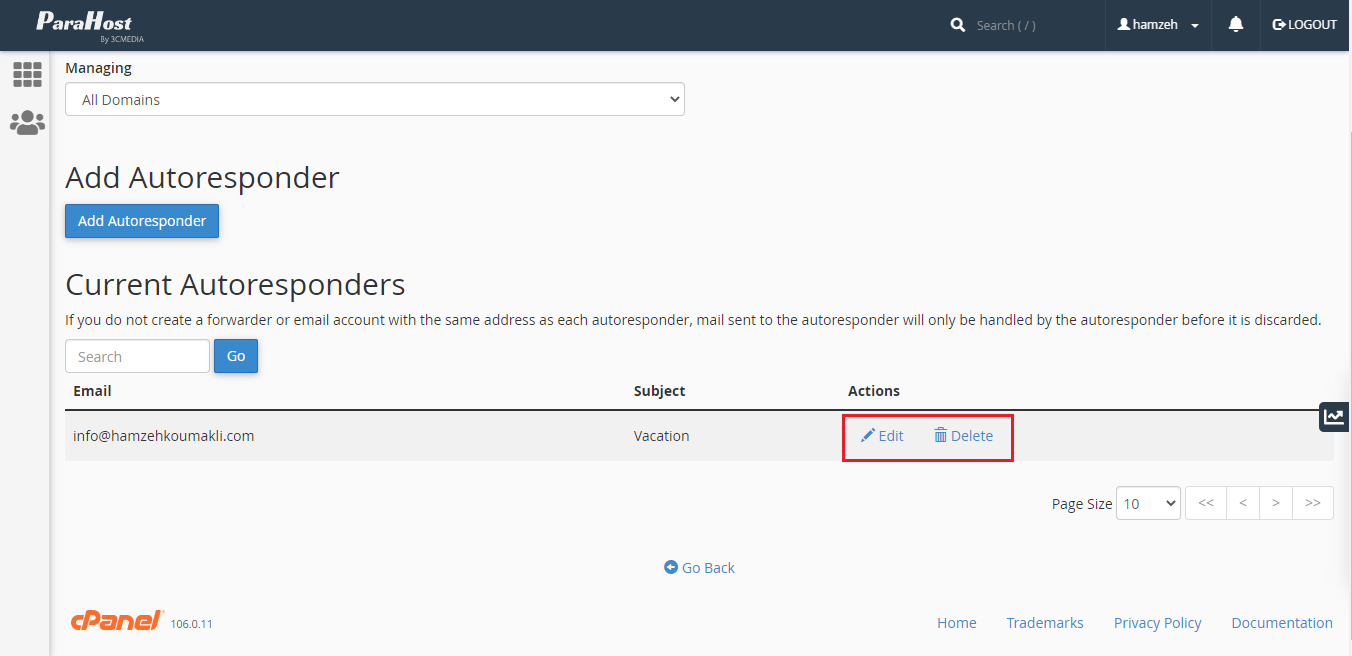Log out using the LOGOUT button
Screen dimensions: 1352x656
tap(1305, 25)
